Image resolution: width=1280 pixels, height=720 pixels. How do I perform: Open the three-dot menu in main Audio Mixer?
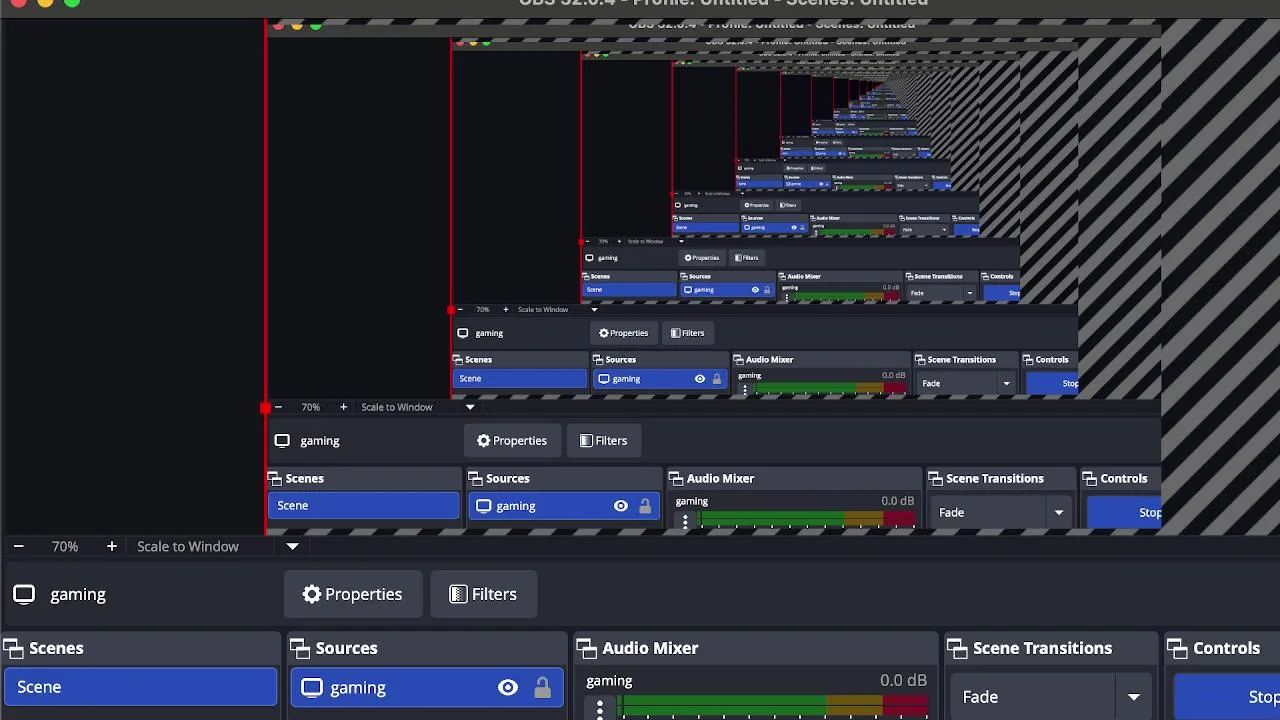[600, 709]
